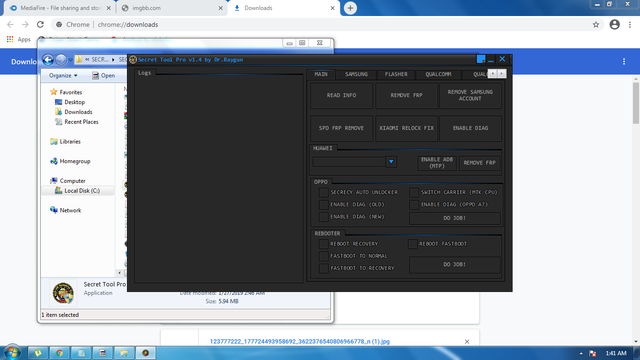Open Explorer recent pages dropdown arrow
Viewport: 640px width, 360px height.
(x=70, y=60)
